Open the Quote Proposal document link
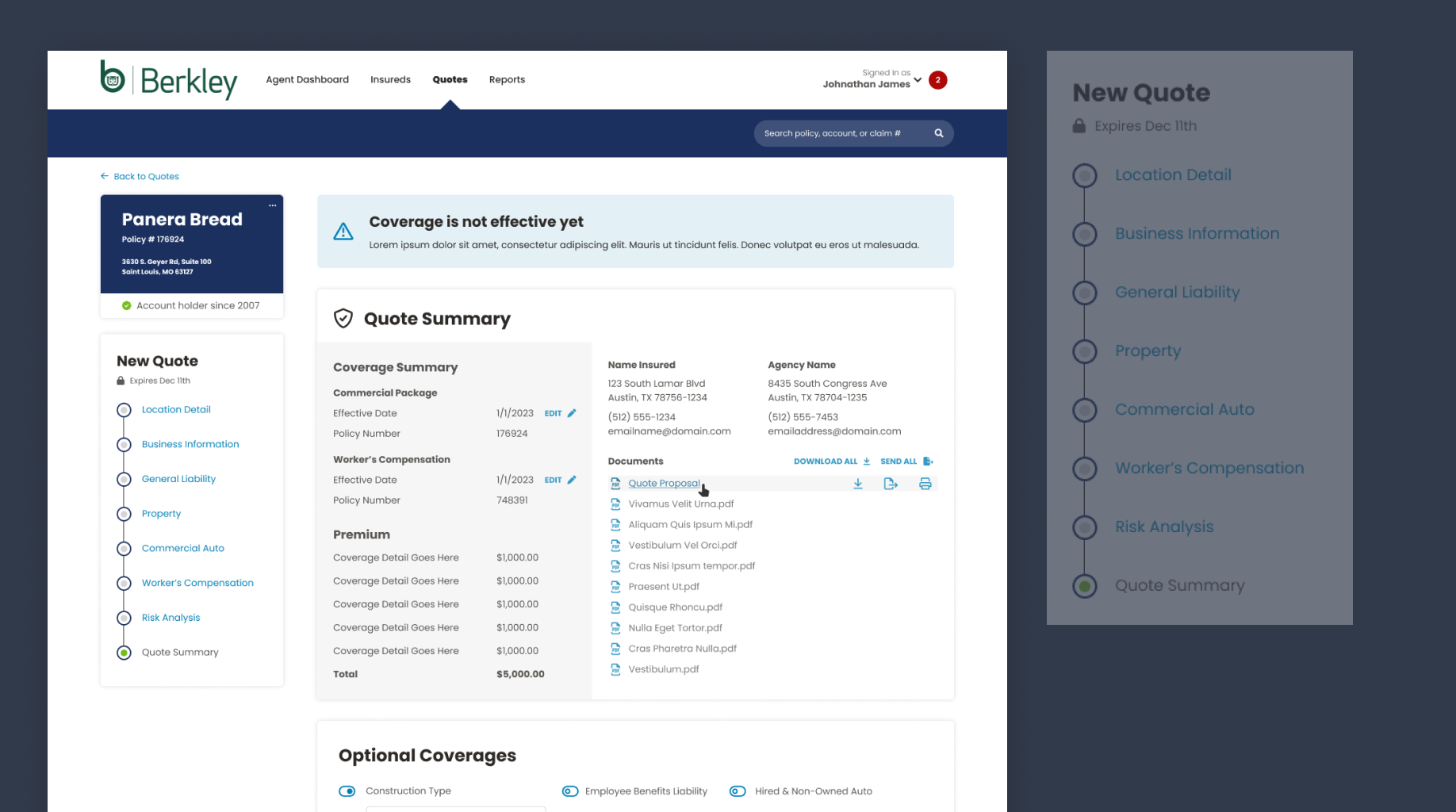This screenshot has width=1456, height=812. point(664,484)
